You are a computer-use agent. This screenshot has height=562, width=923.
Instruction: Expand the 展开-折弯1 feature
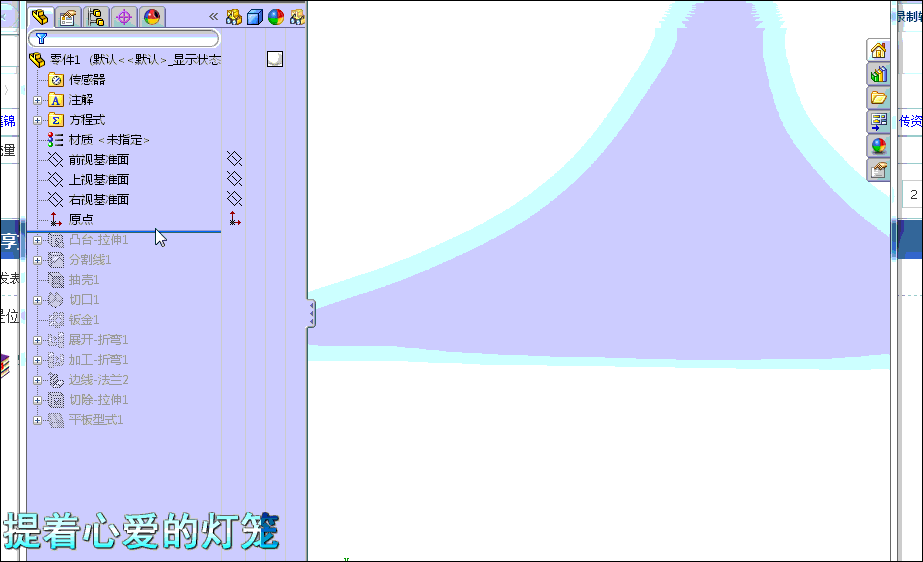[x=37, y=340]
